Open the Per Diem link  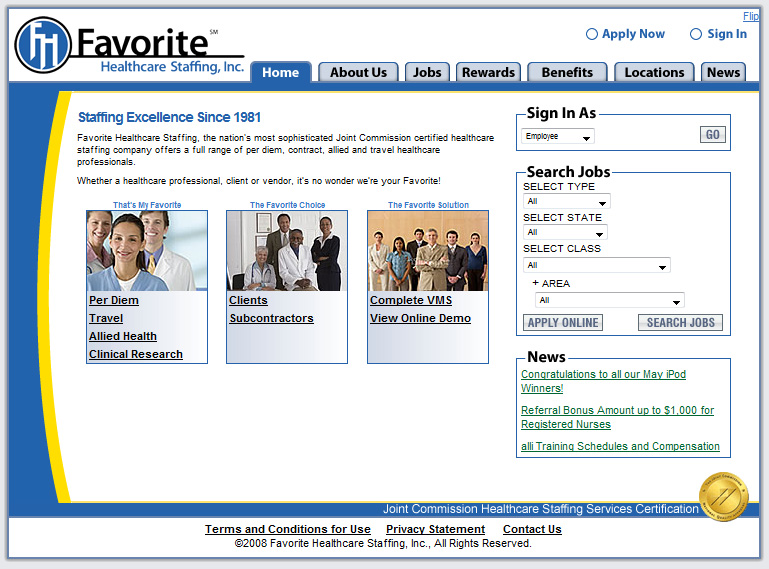[x=114, y=300]
